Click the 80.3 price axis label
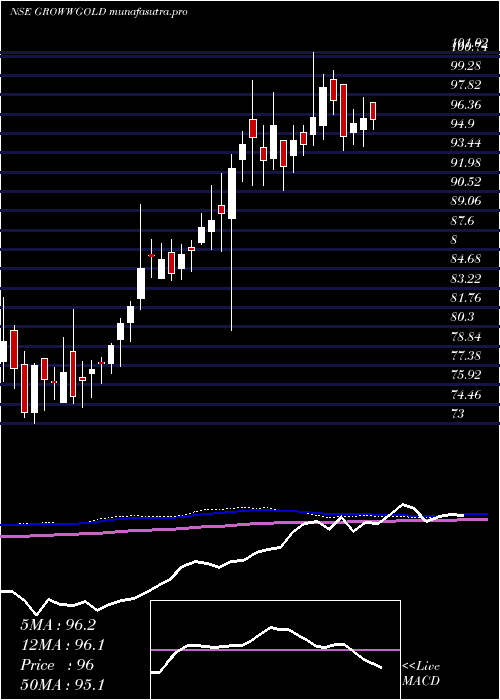This screenshot has width=500, height=700. 462,317
